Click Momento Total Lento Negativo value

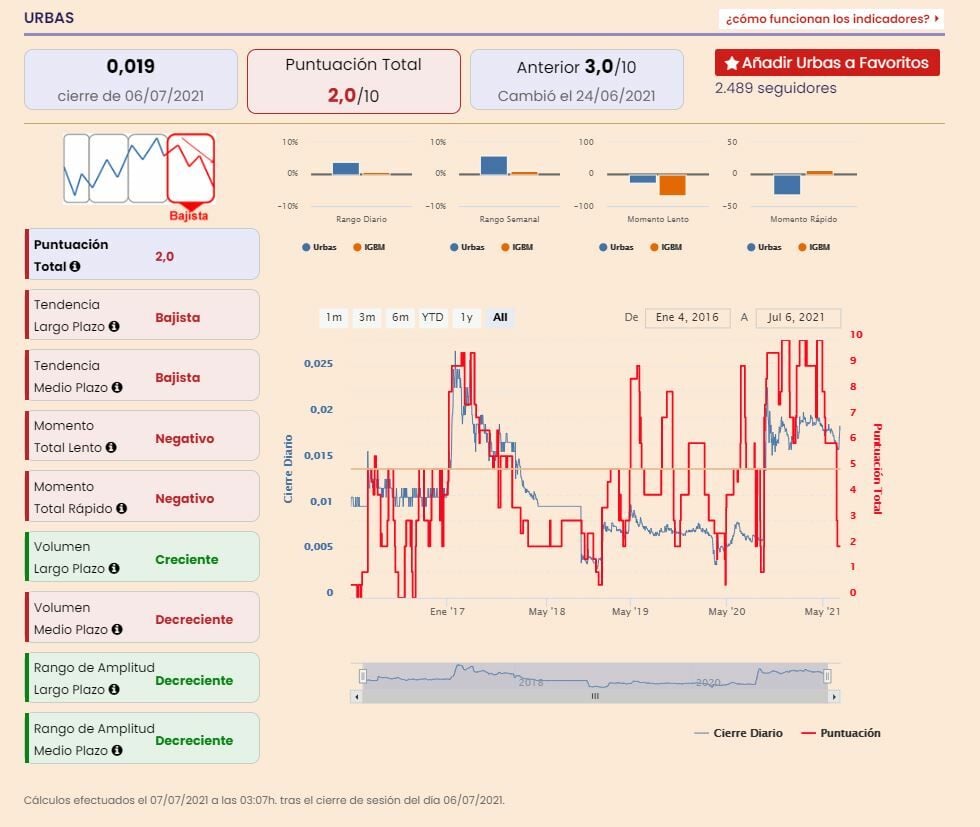coord(184,439)
